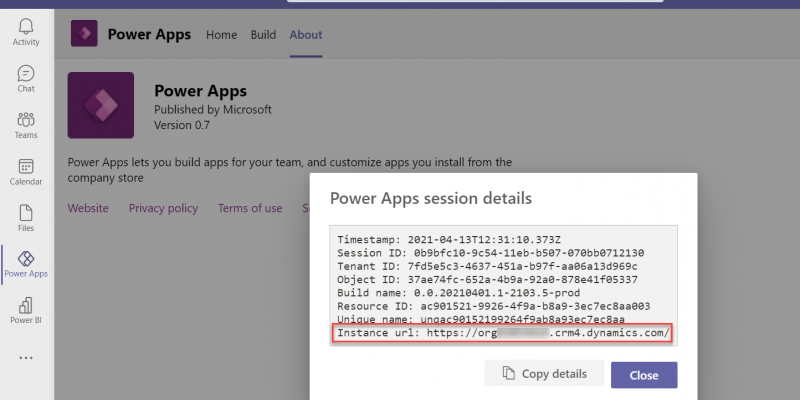
Task: Close the session details dialog
Action: tap(644, 375)
